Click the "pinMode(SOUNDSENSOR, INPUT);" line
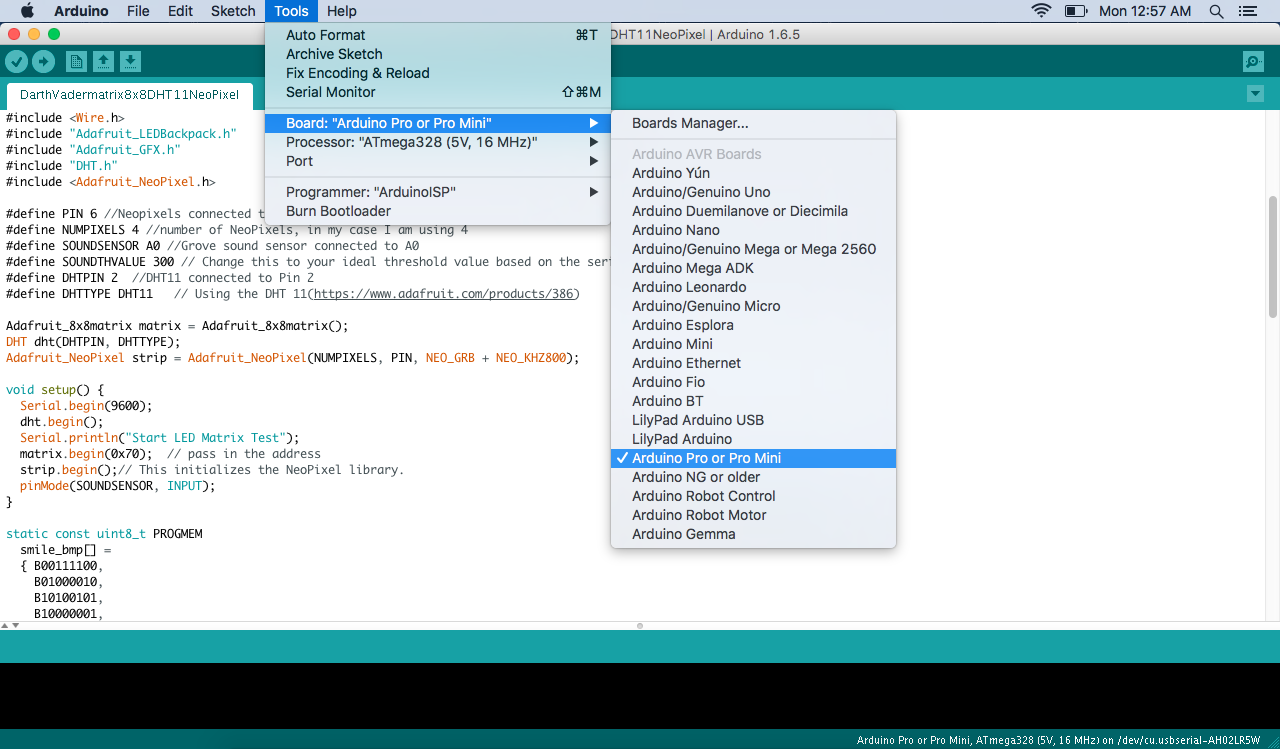Image resolution: width=1280 pixels, height=749 pixels. click(118, 486)
